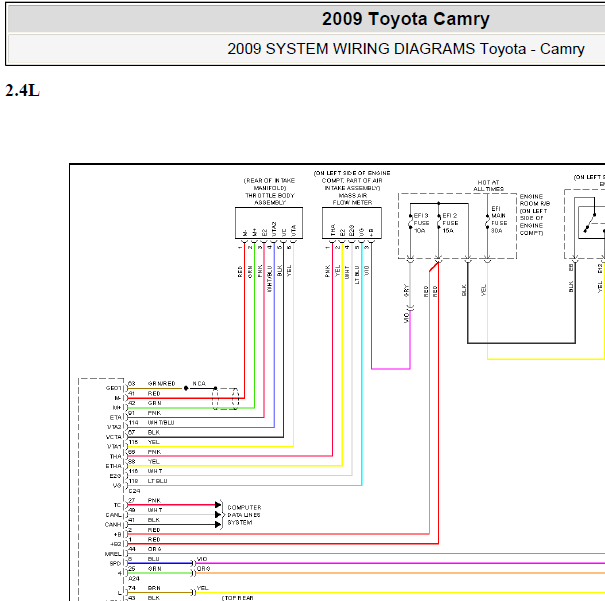Select the "HOT AT ALL TIMES" label

[488, 185]
